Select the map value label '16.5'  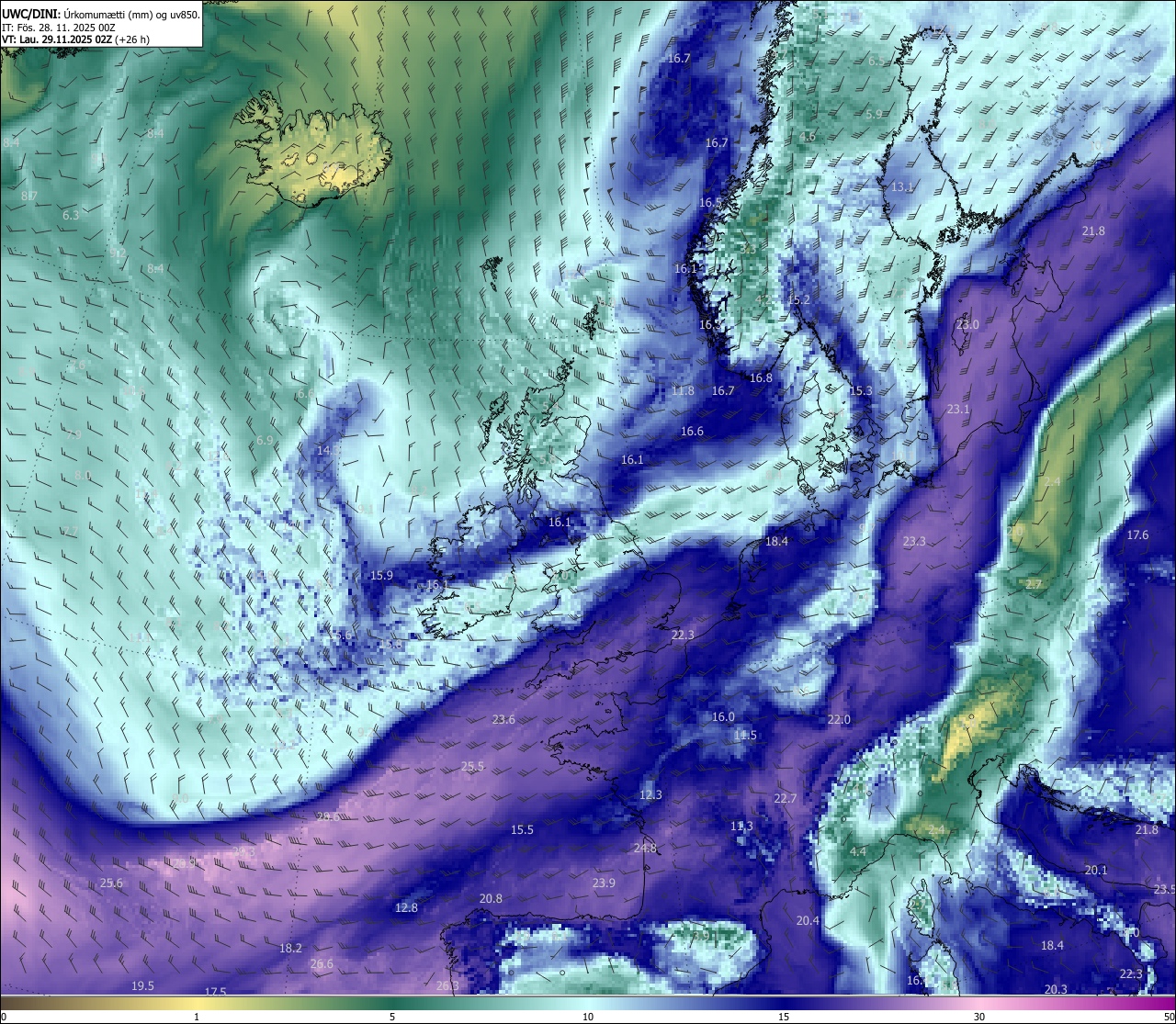[x=710, y=202]
